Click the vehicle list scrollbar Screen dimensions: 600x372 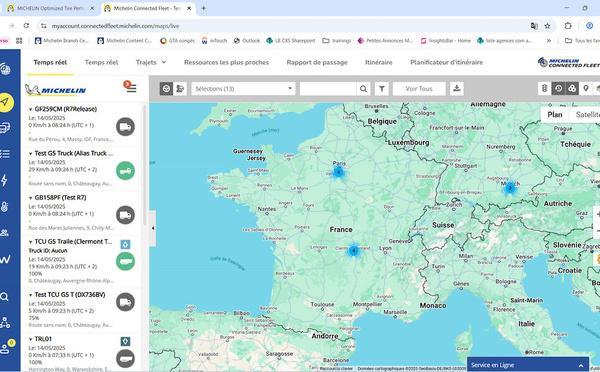coord(144,165)
